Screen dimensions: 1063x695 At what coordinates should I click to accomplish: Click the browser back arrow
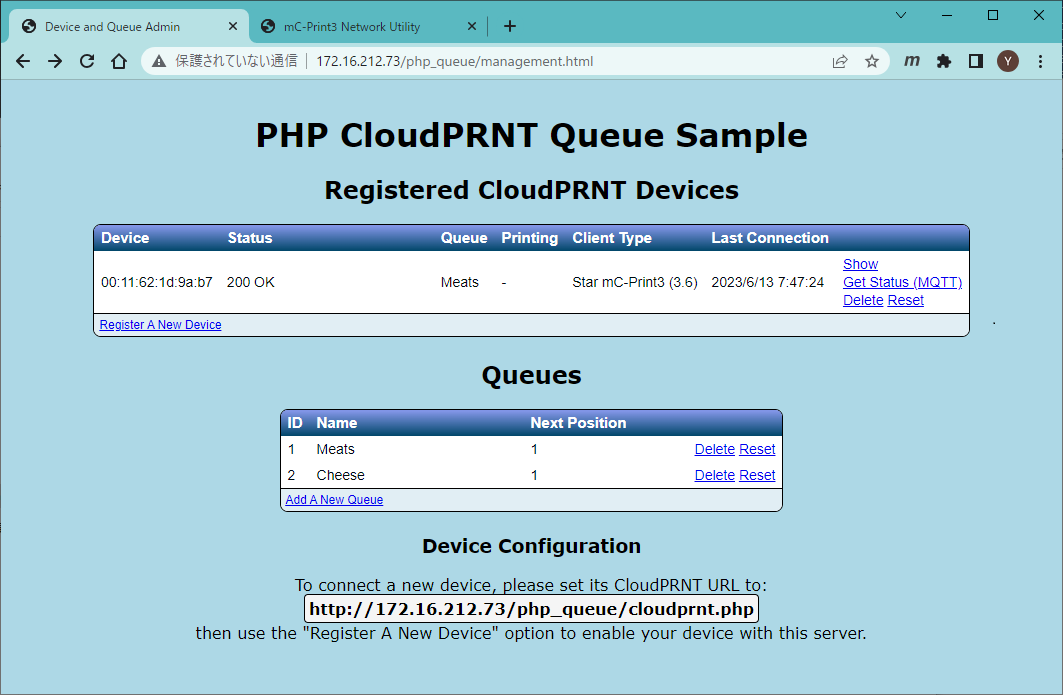coord(23,61)
